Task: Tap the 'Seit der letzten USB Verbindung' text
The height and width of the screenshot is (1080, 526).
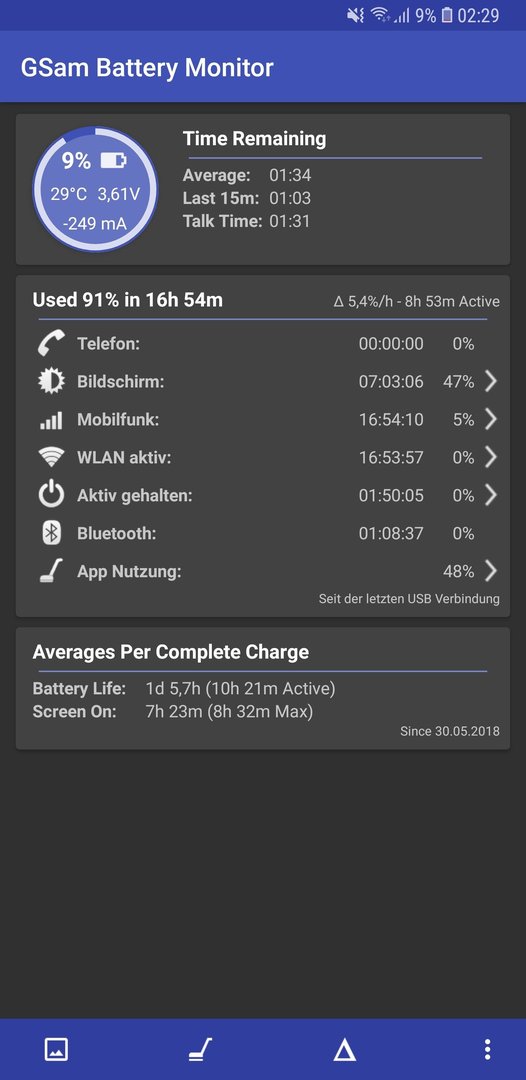Action: (x=409, y=599)
